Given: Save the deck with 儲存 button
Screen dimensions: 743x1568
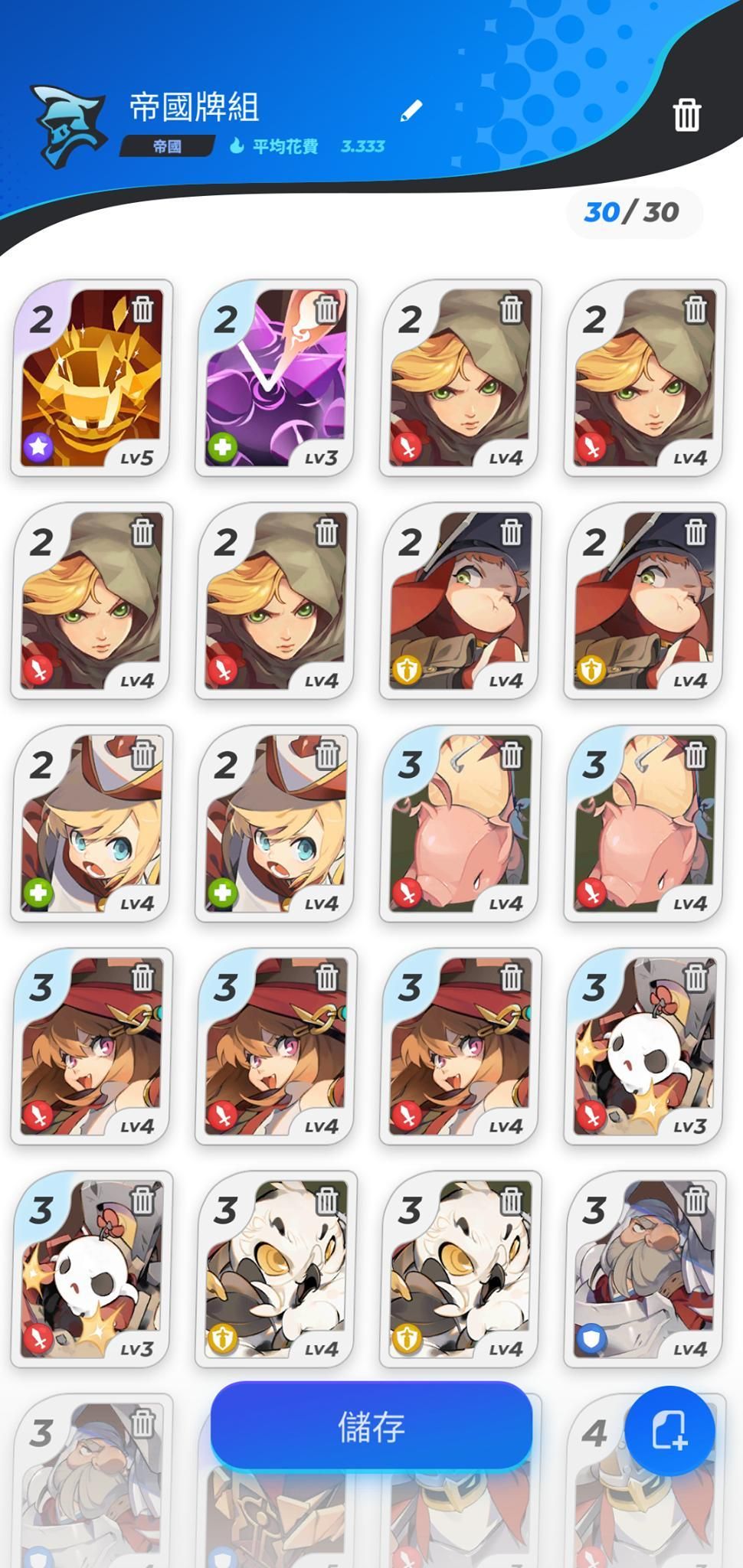Looking at the screenshot, I should [371, 1427].
